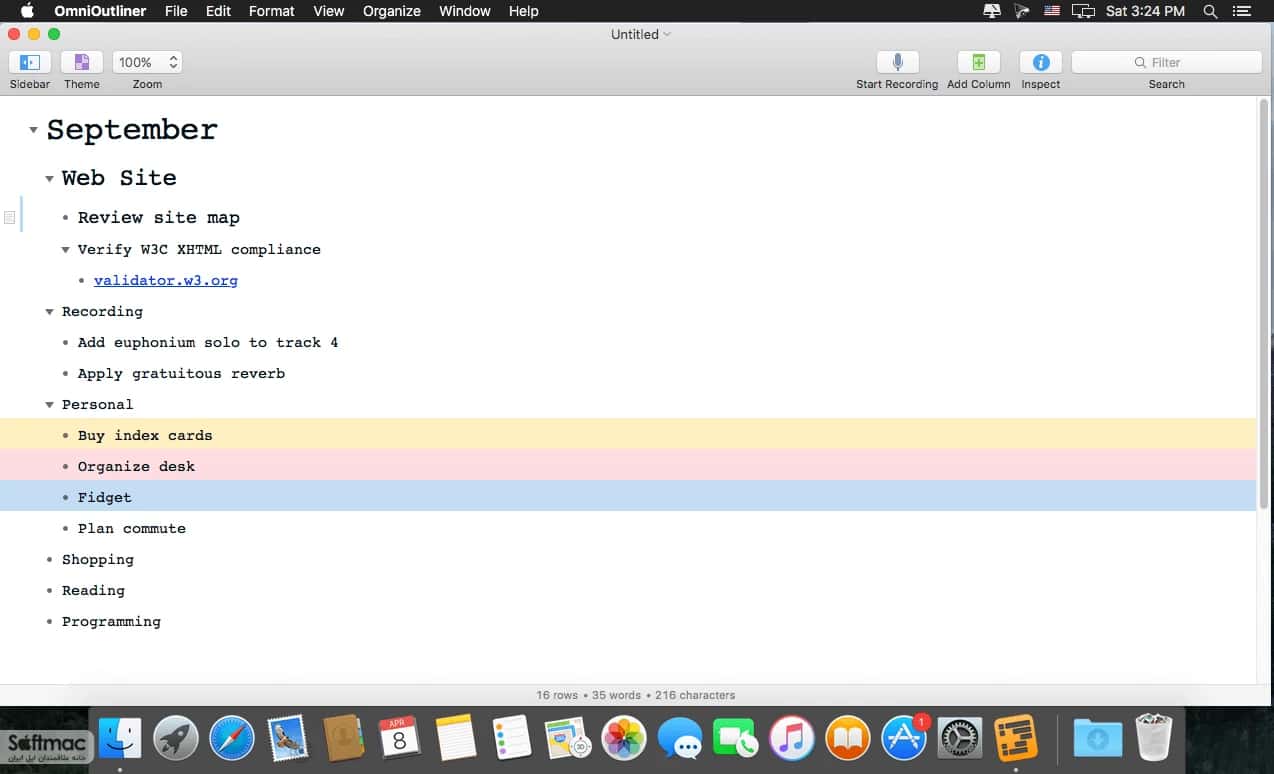The image size is (1274, 774).
Task: Open the Inspect panel
Action: pos(1040,62)
